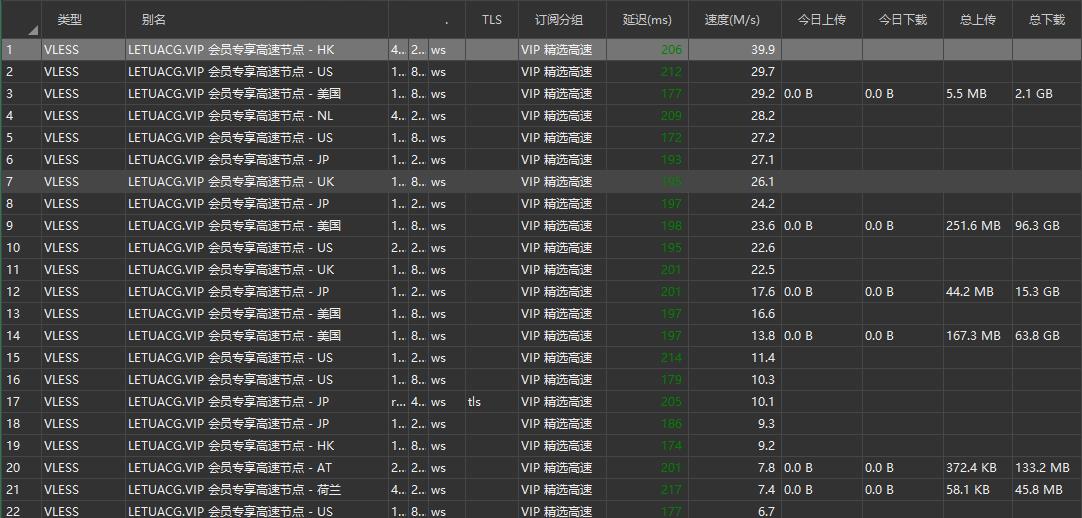Sort the list by the 类型 column header

[x=69, y=19]
